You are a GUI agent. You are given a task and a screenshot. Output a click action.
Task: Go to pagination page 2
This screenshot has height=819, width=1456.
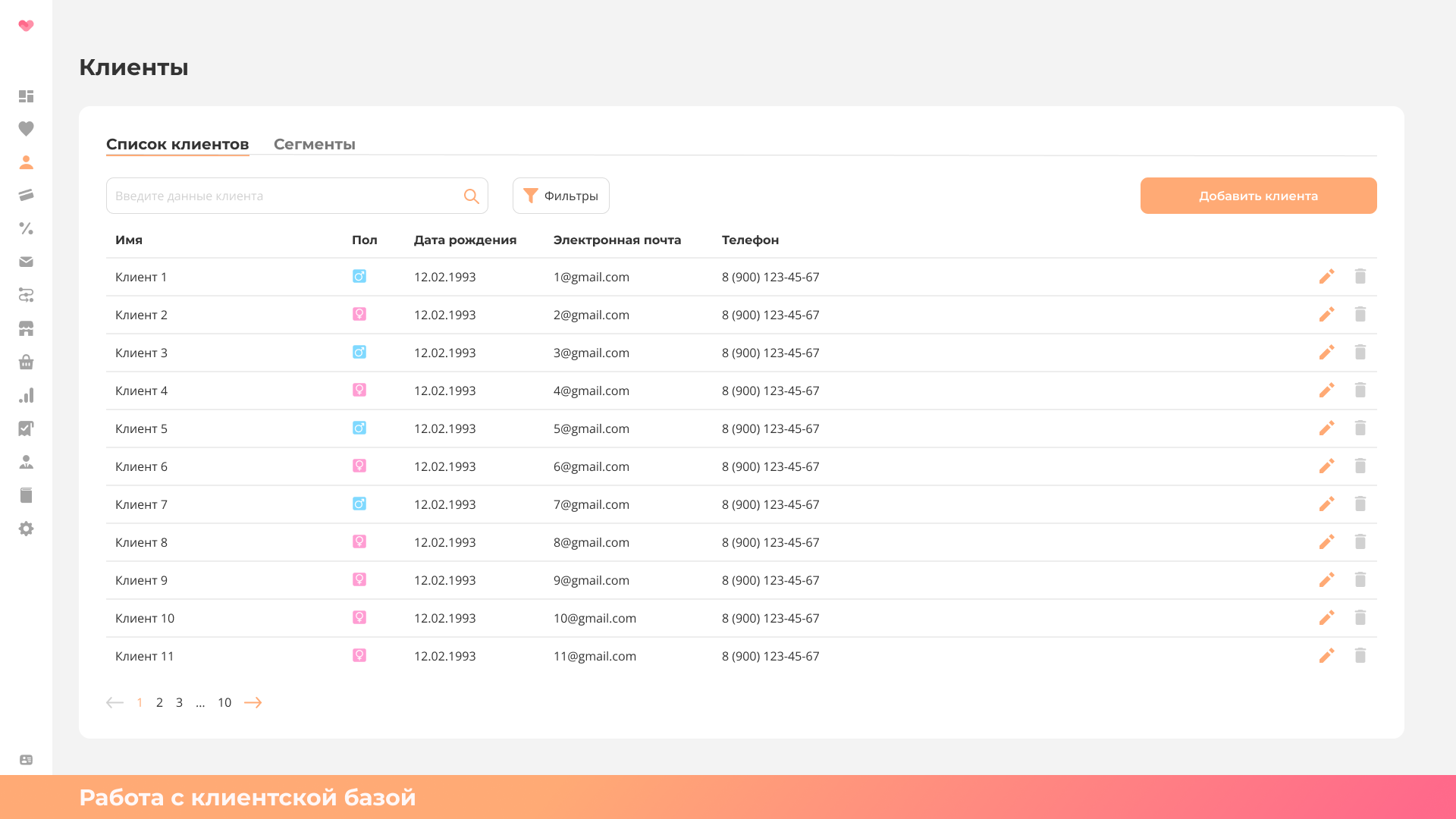pyautogui.click(x=159, y=702)
